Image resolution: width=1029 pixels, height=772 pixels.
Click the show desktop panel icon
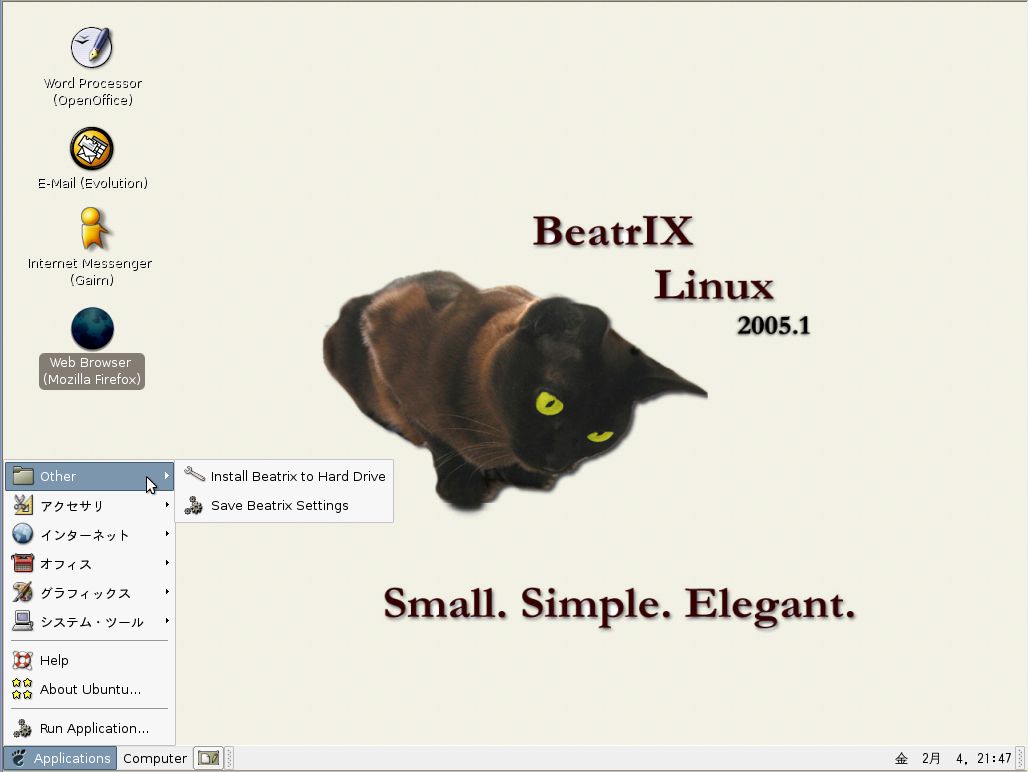point(209,758)
